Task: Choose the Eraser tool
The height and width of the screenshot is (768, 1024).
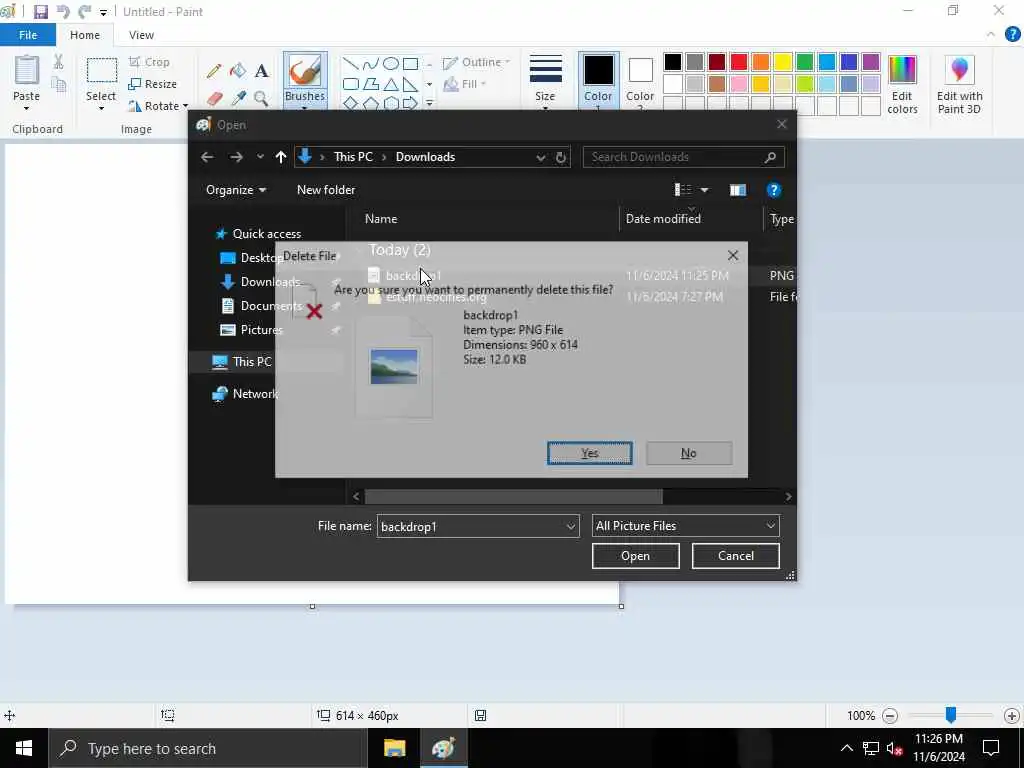Action: tap(214, 99)
